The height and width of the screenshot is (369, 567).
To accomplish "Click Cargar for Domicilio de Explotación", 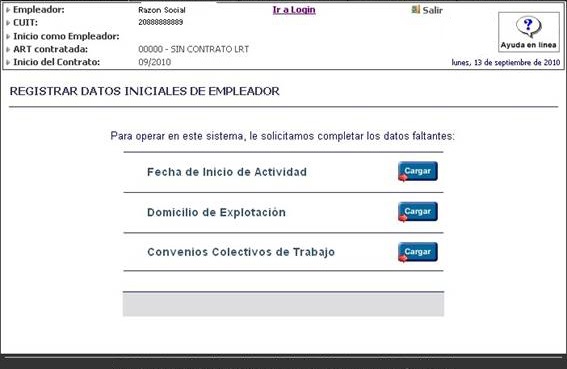I will click(418, 212).
